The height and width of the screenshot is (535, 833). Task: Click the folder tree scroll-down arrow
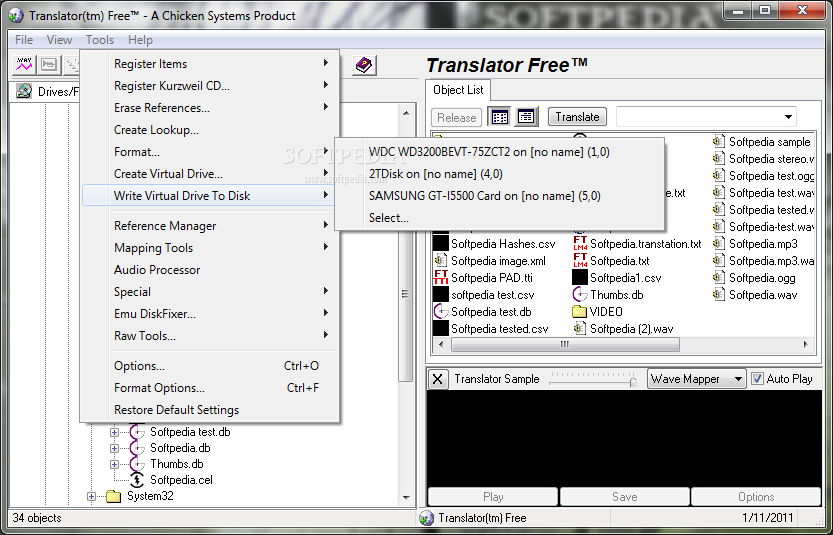[406, 498]
